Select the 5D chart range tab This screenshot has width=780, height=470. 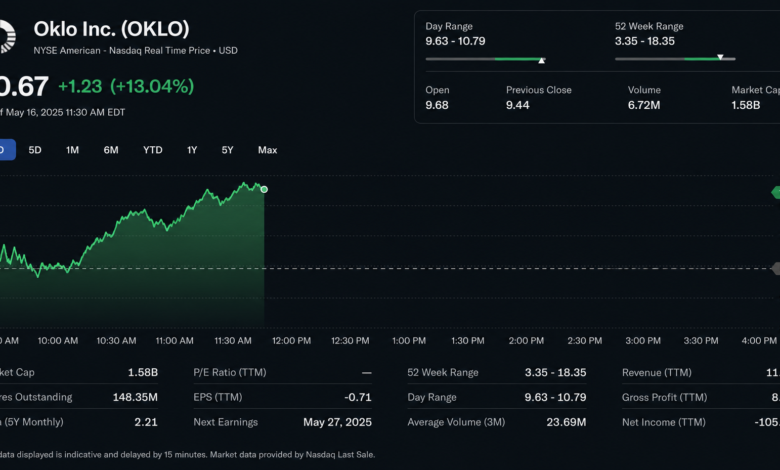coord(35,150)
